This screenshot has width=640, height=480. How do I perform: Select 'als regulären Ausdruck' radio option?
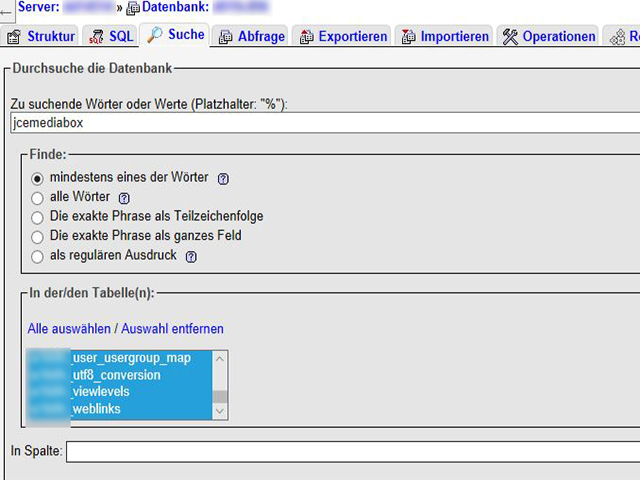pos(37,256)
